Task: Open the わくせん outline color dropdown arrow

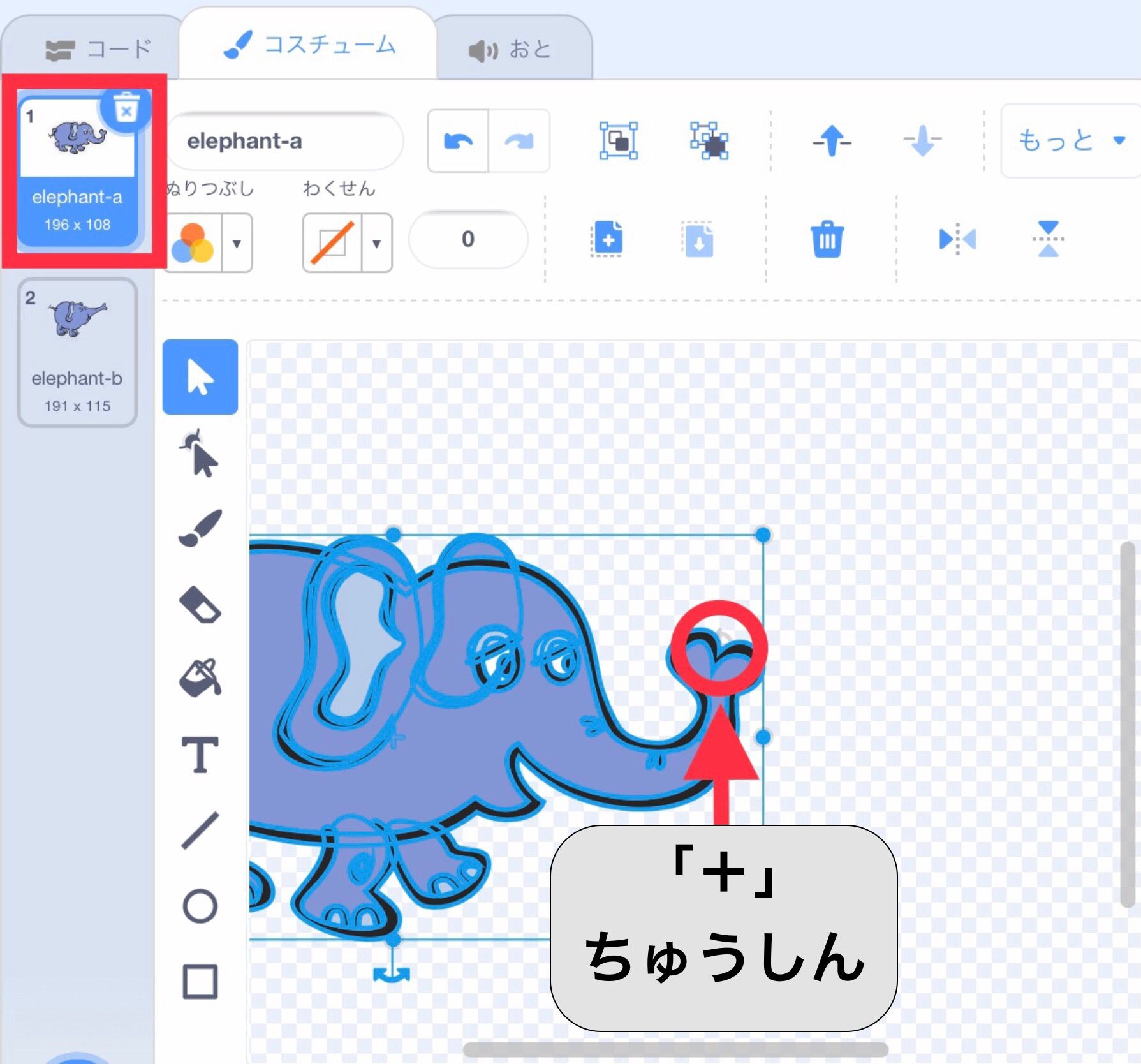Action: click(x=376, y=243)
